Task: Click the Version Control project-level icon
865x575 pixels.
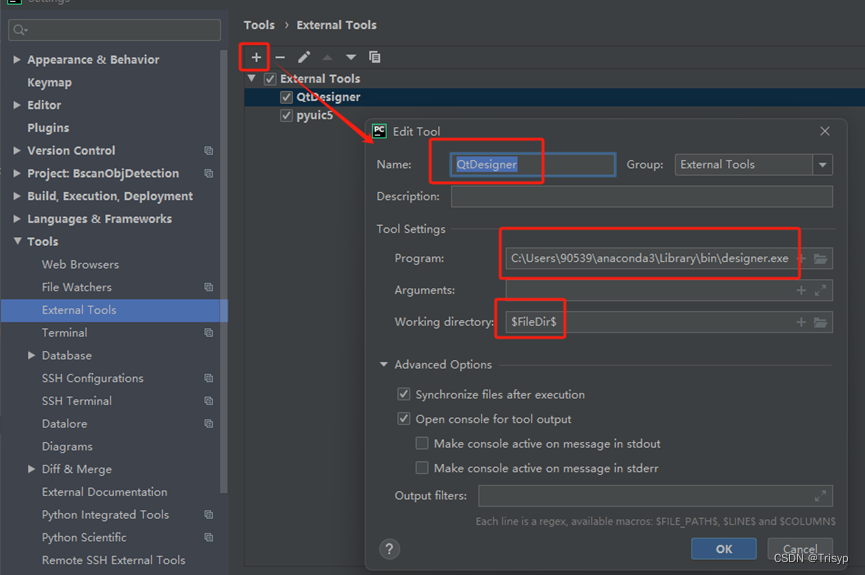Action: 209,151
